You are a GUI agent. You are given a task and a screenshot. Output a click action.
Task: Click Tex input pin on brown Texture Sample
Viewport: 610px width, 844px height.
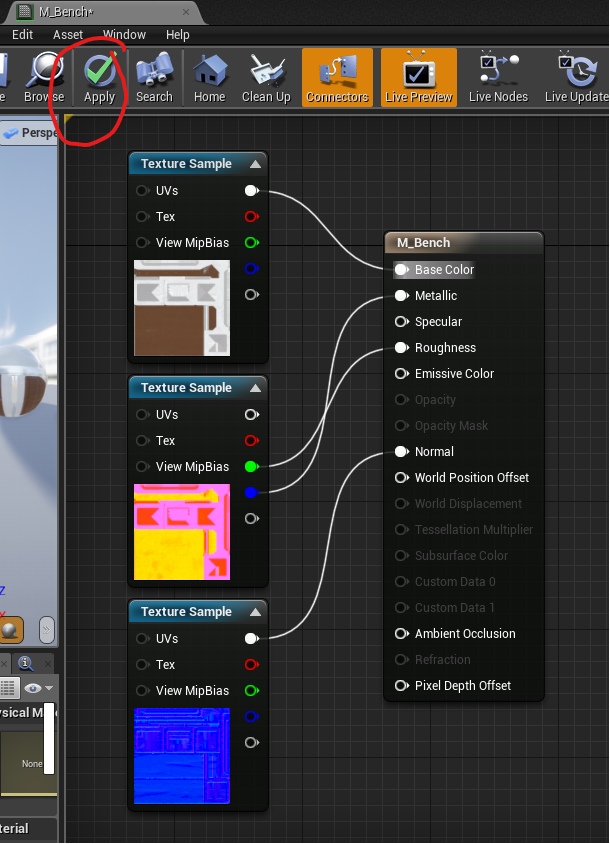click(142, 216)
